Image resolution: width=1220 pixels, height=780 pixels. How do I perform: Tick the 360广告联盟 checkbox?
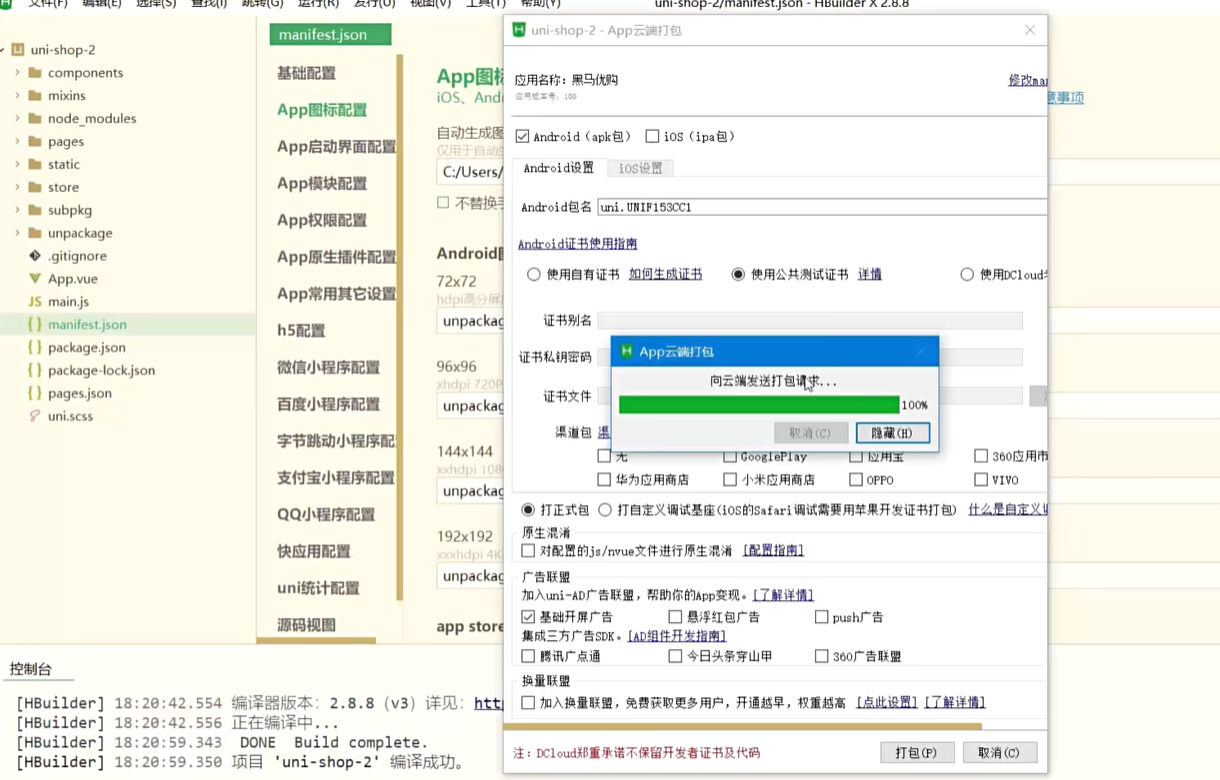coord(821,656)
